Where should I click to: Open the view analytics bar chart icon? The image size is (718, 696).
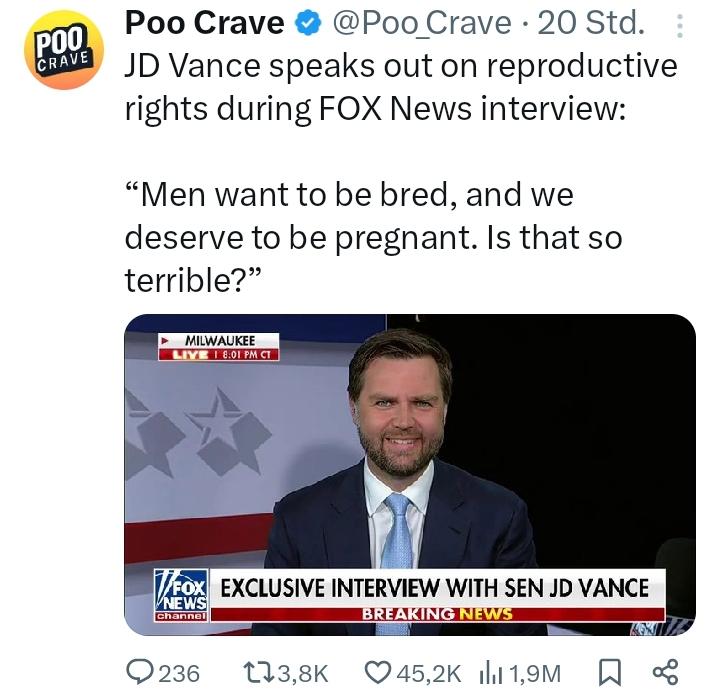491,674
